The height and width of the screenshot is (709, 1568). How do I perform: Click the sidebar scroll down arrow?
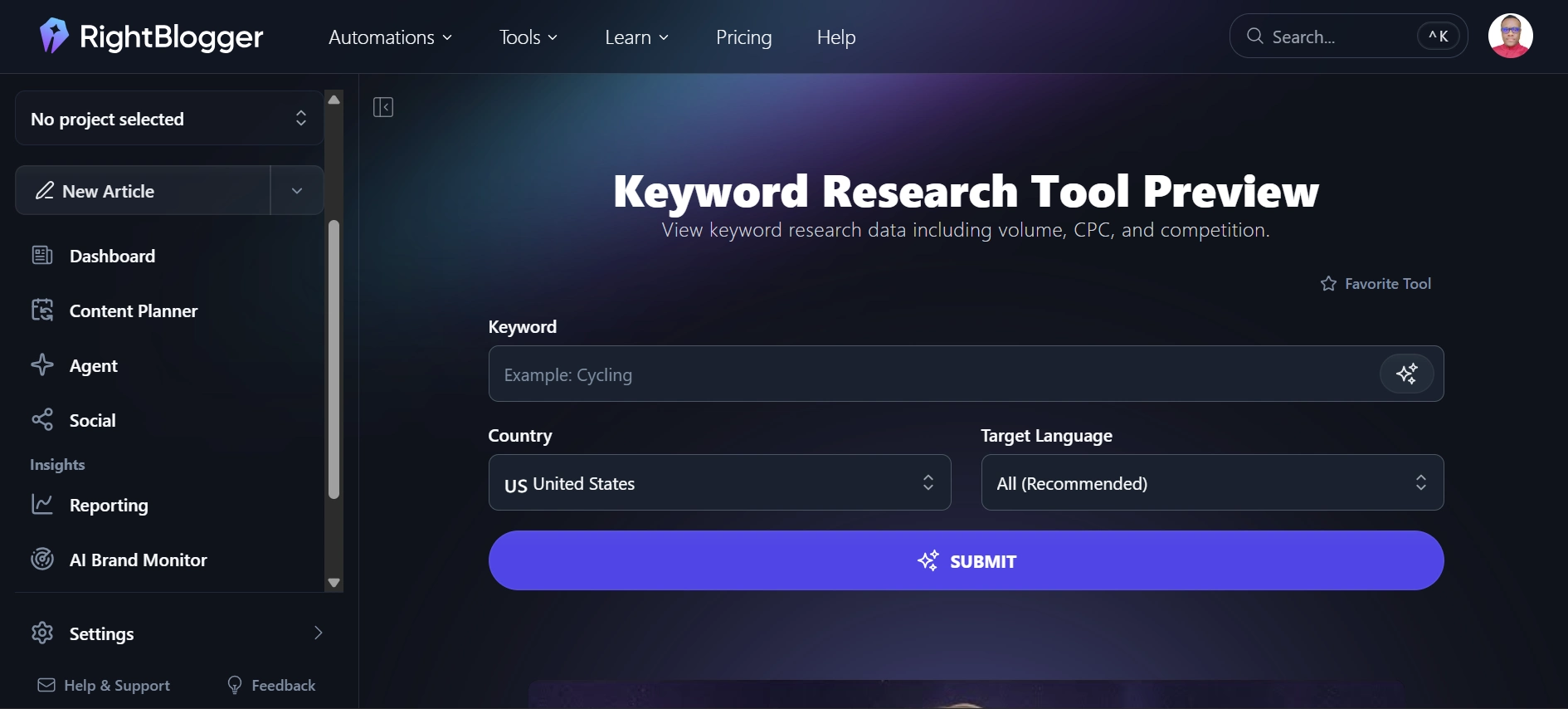coord(334,583)
